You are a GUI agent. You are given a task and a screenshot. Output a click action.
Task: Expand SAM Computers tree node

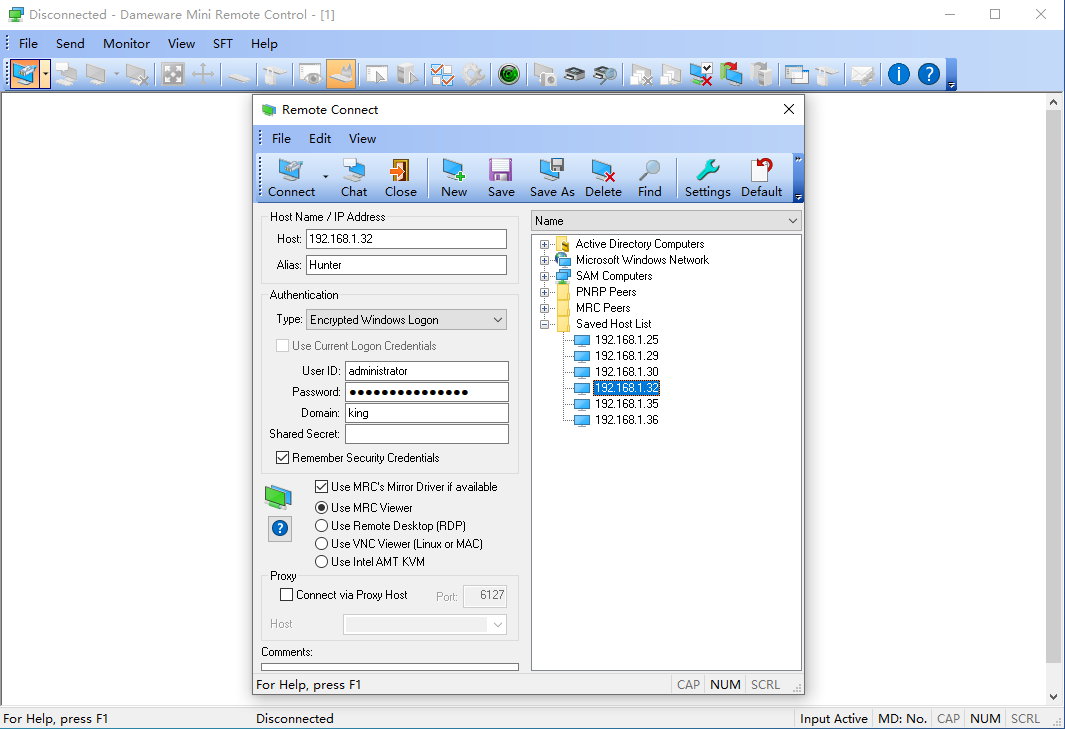pos(544,276)
